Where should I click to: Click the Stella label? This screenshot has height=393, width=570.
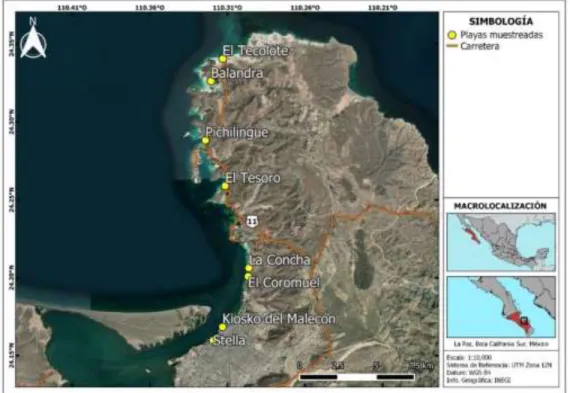coord(229,341)
